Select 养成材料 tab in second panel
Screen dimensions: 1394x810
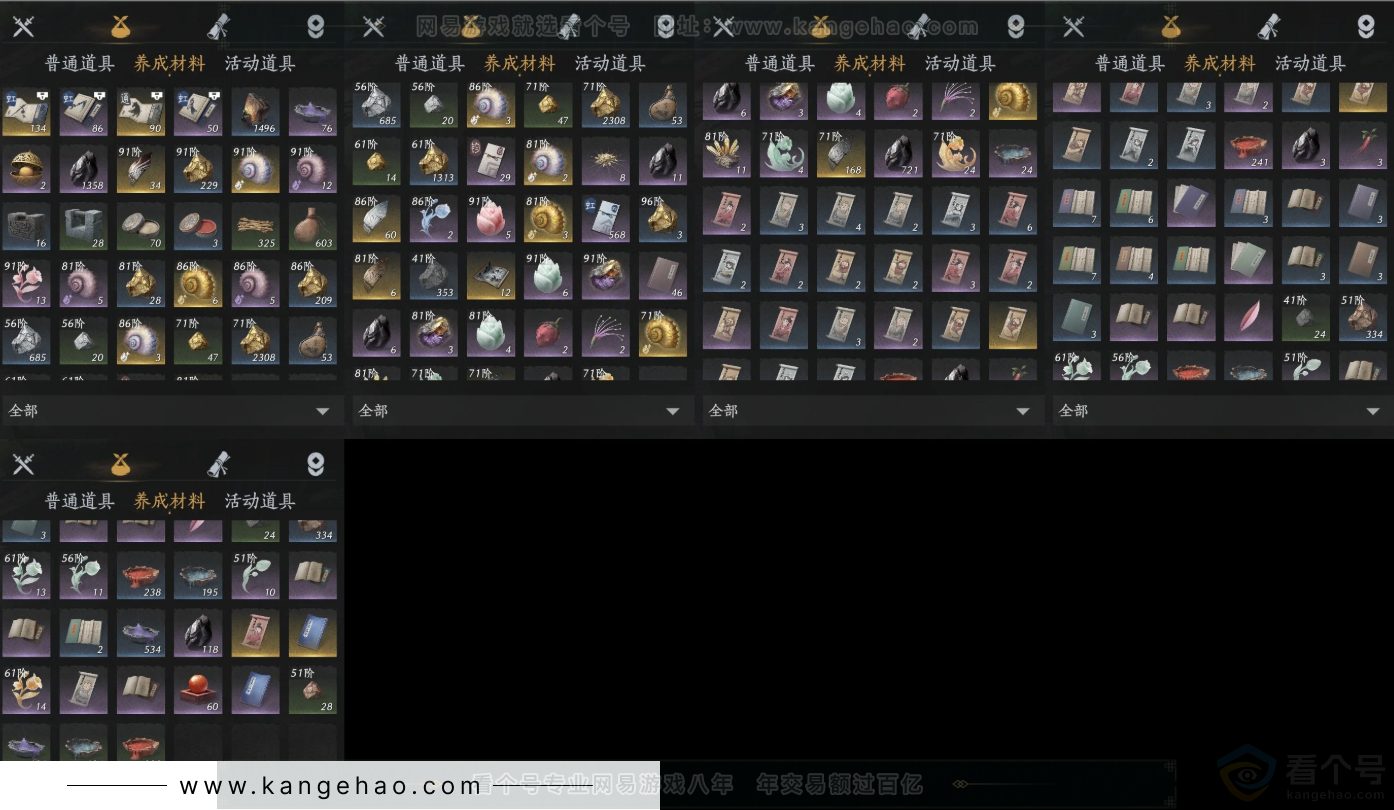520,64
